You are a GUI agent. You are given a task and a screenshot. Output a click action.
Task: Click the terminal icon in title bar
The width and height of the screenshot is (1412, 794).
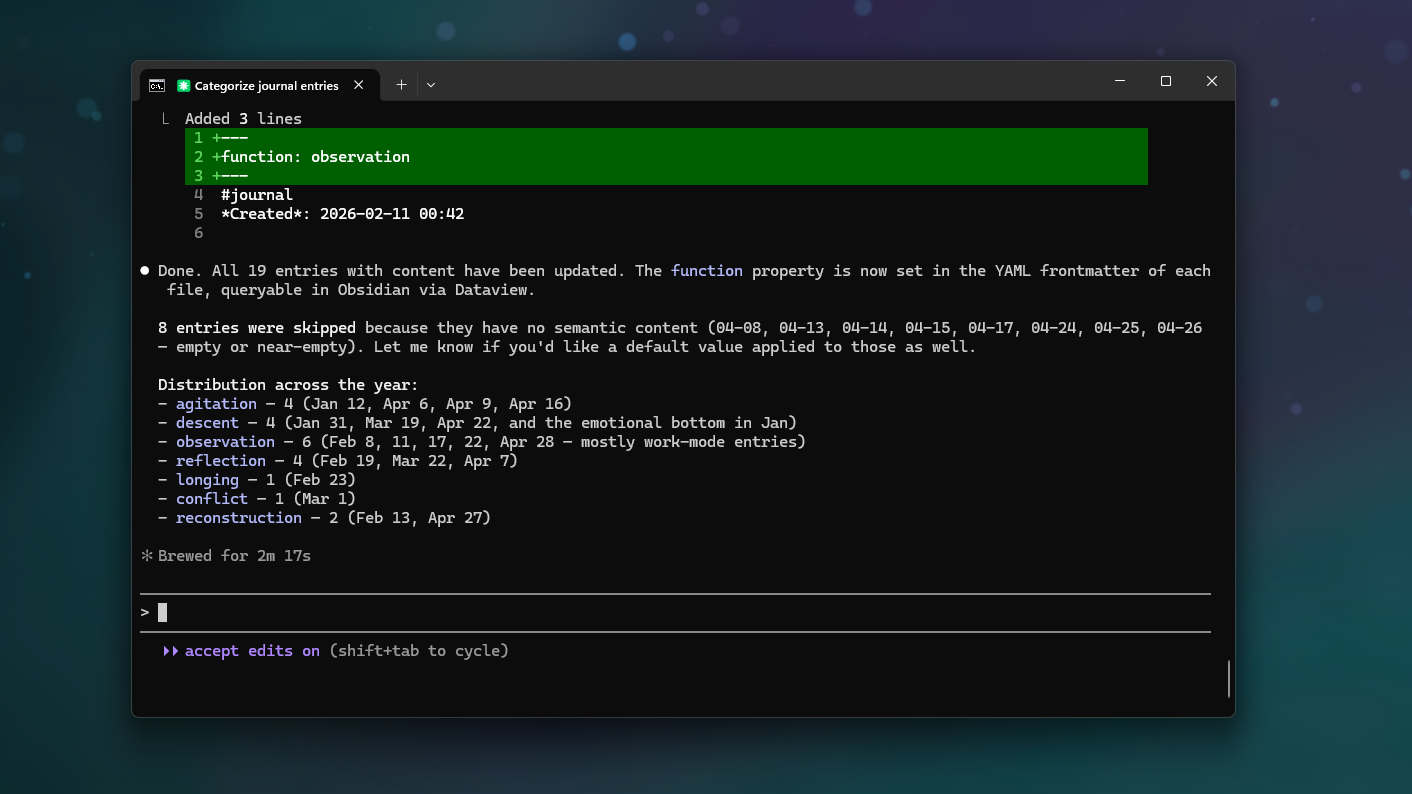[x=157, y=85]
